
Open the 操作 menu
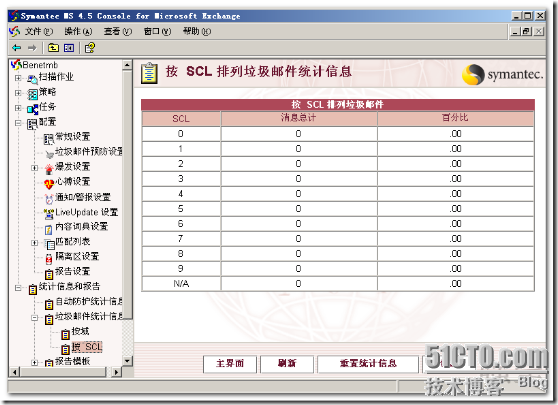(78, 32)
